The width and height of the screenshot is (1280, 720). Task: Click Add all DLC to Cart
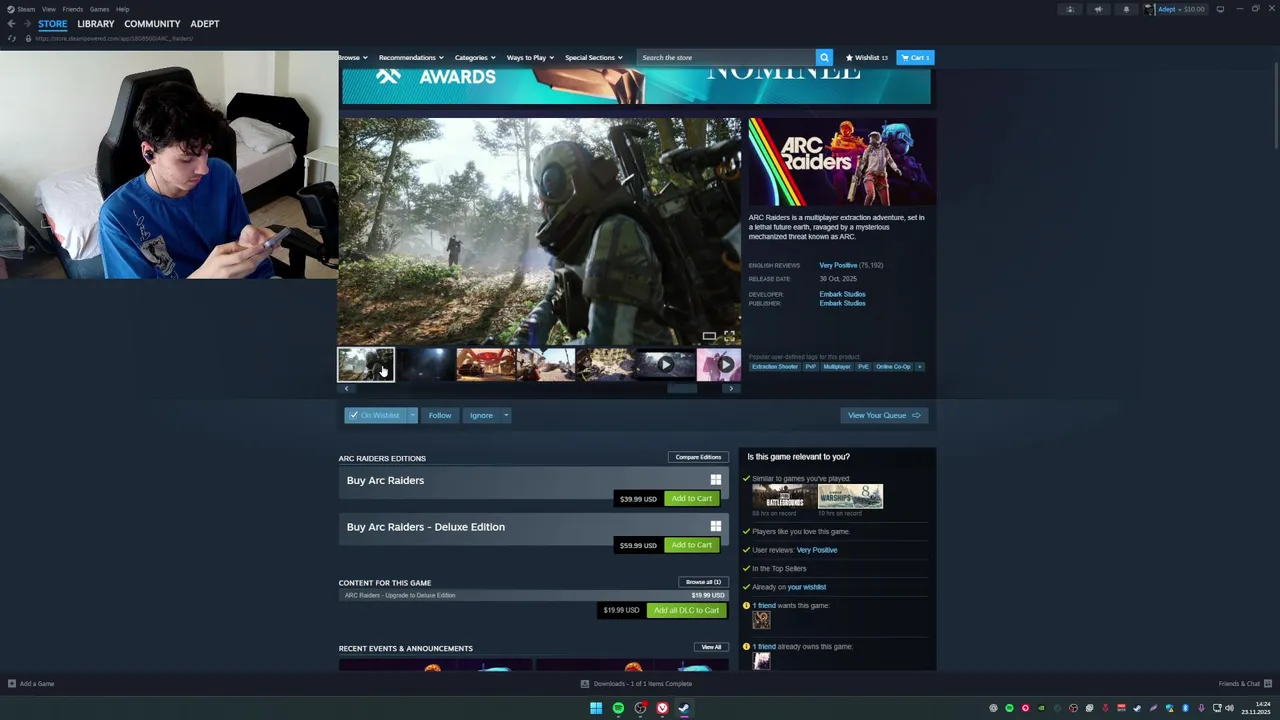tap(686, 610)
